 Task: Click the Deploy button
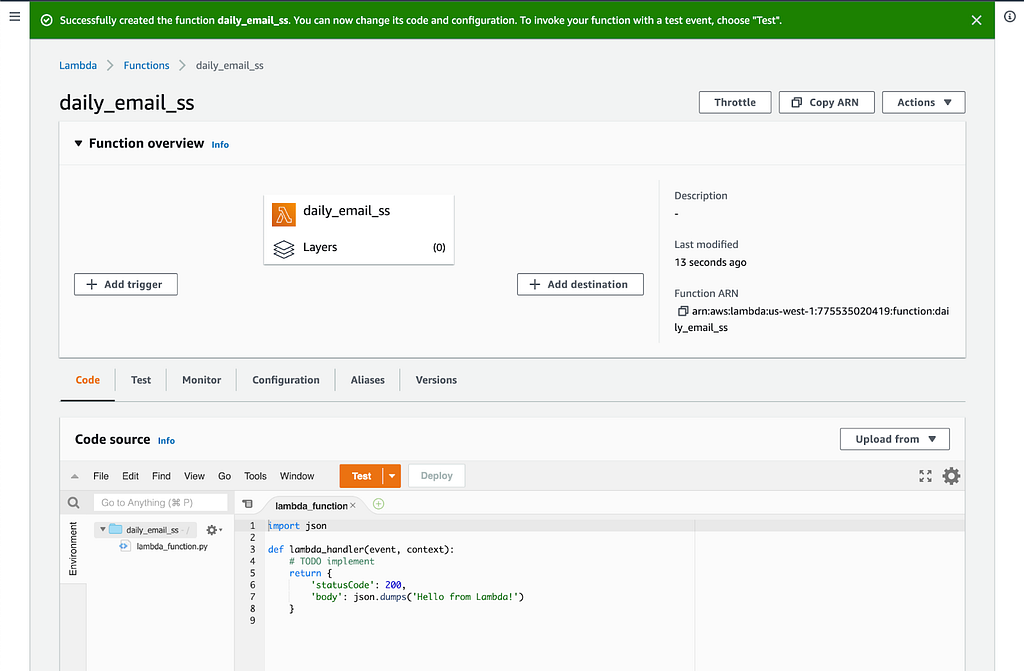436,476
